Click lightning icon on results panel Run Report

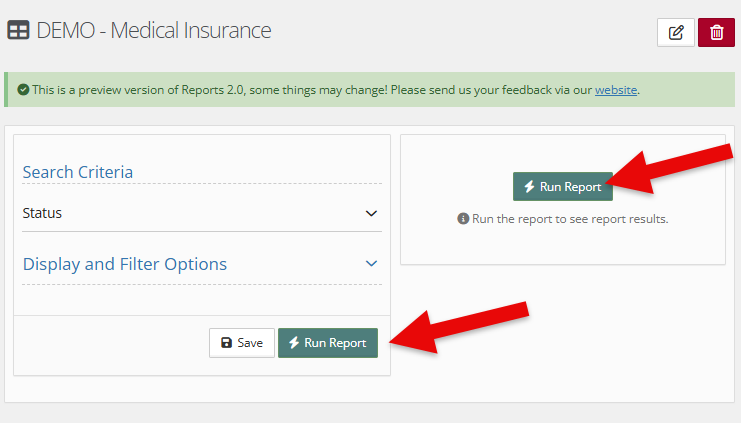coord(529,187)
